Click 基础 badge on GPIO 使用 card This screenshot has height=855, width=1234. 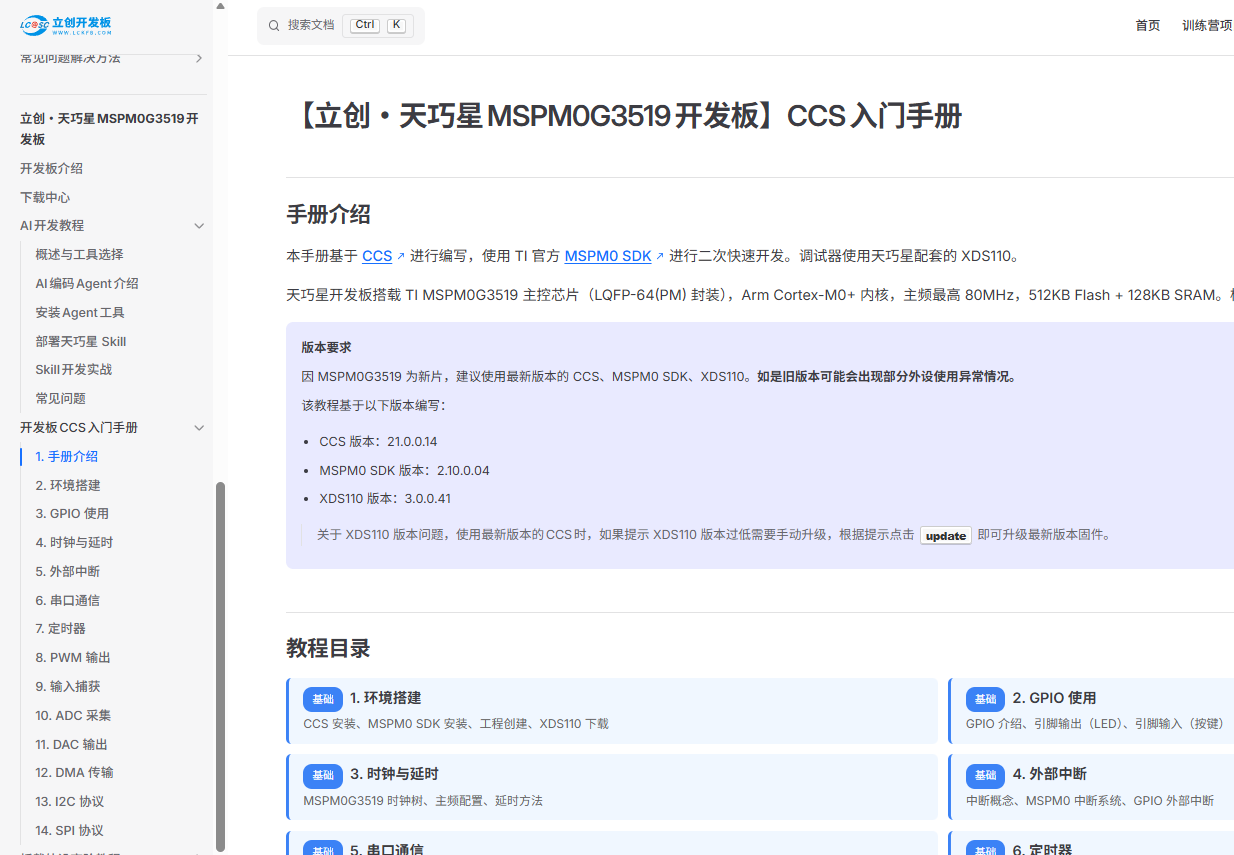tap(986, 699)
